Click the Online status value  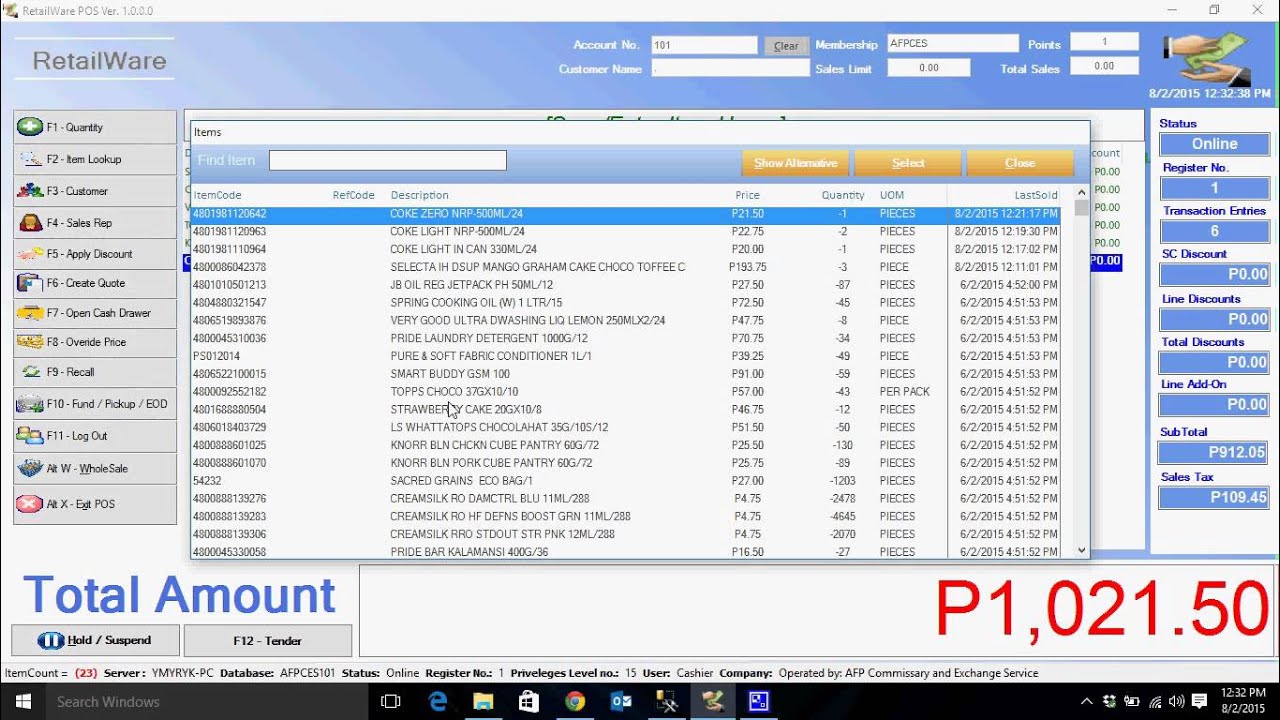(x=1214, y=144)
